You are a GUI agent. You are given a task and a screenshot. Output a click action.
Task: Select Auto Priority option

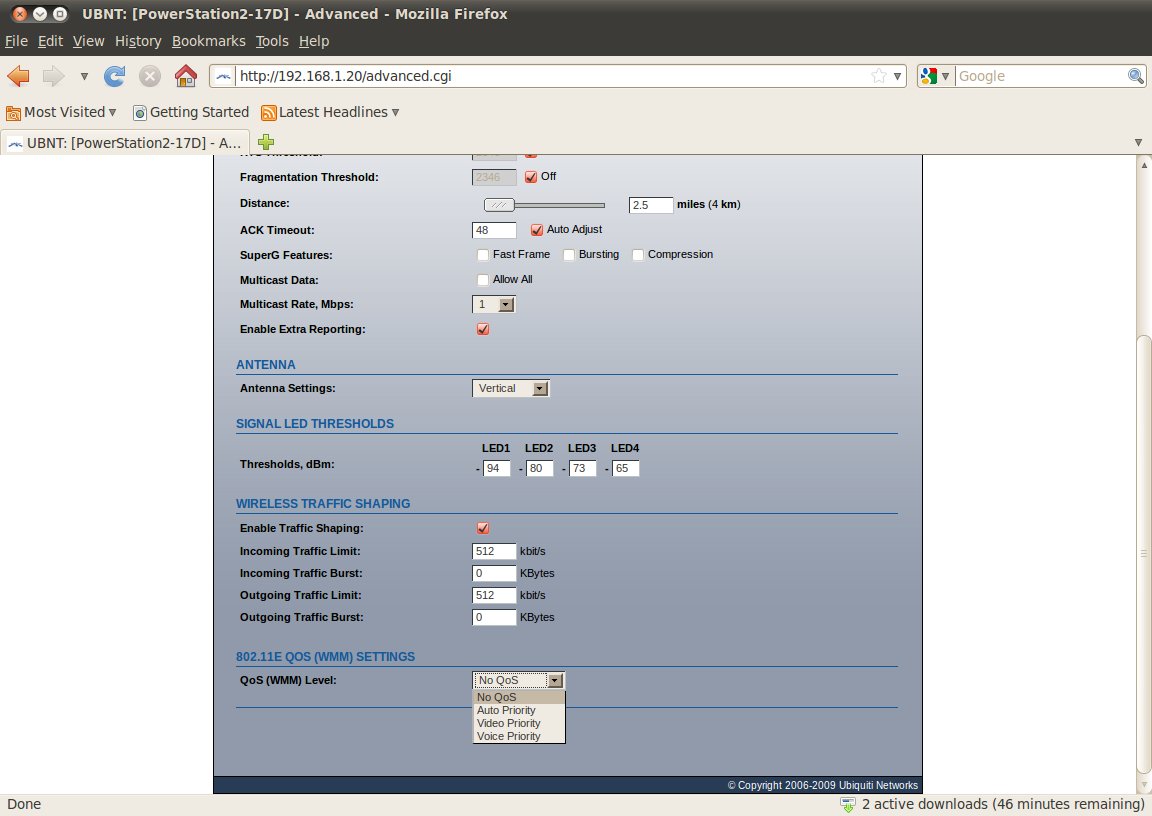point(519,710)
